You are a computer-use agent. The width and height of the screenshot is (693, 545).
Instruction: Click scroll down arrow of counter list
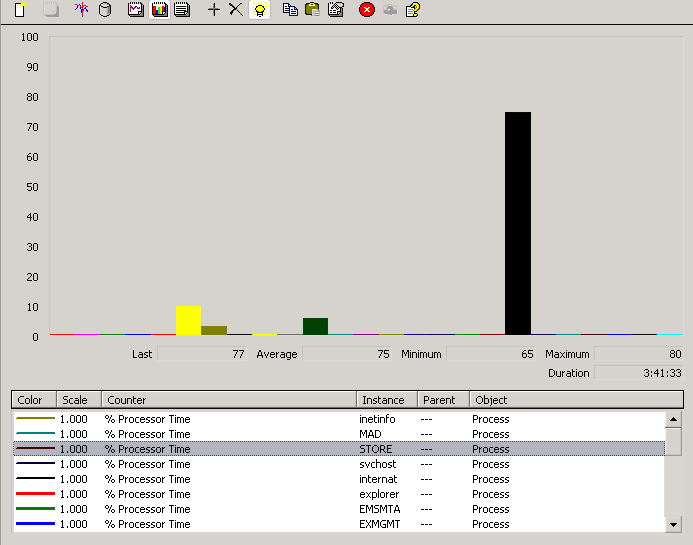tap(673, 525)
